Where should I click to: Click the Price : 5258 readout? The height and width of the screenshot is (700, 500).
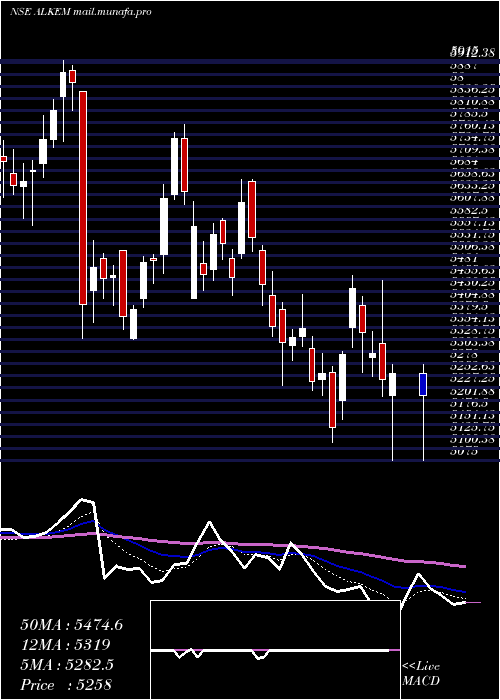pos(66,684)
